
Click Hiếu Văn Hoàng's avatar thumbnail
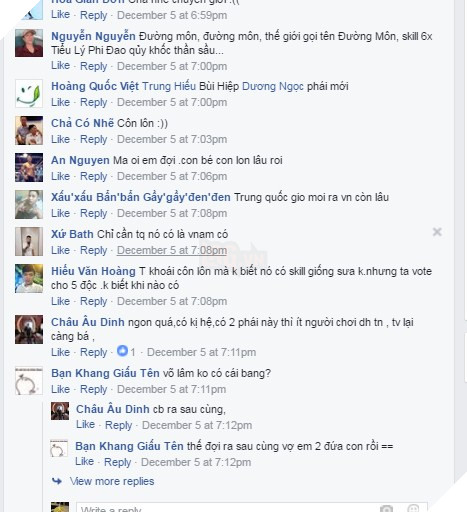pyautogui.click(x=29, y=278)
